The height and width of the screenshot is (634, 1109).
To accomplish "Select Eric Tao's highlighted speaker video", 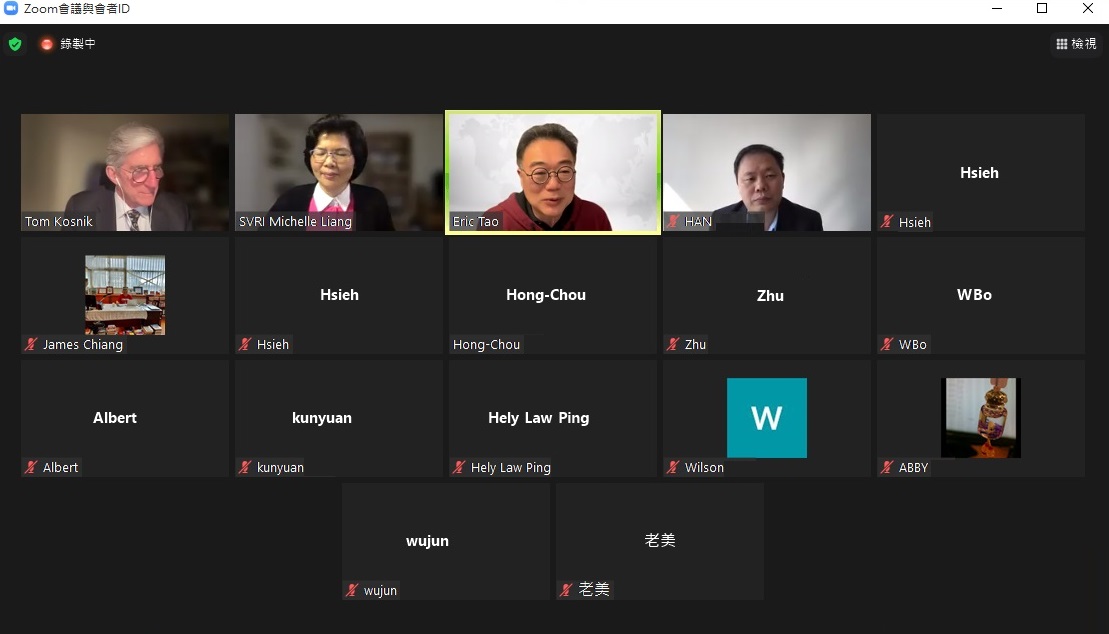I will click(553, 173).
